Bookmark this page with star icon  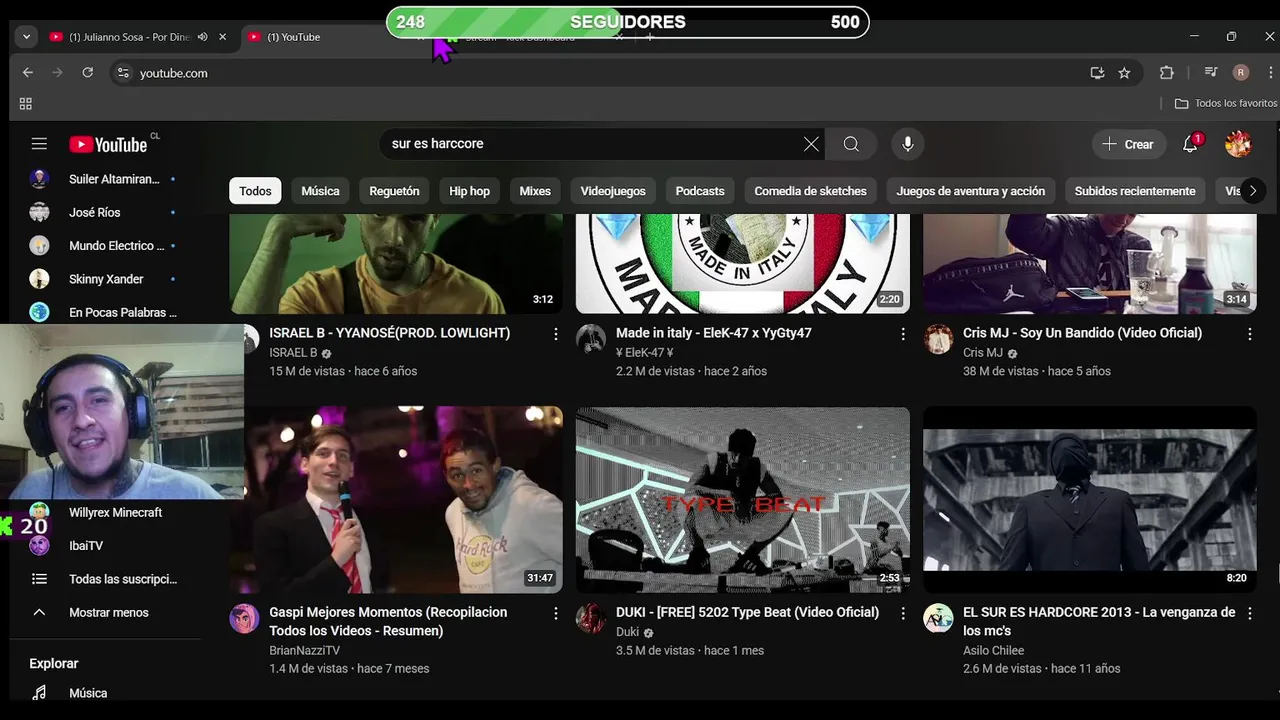tap(1124, 73)
